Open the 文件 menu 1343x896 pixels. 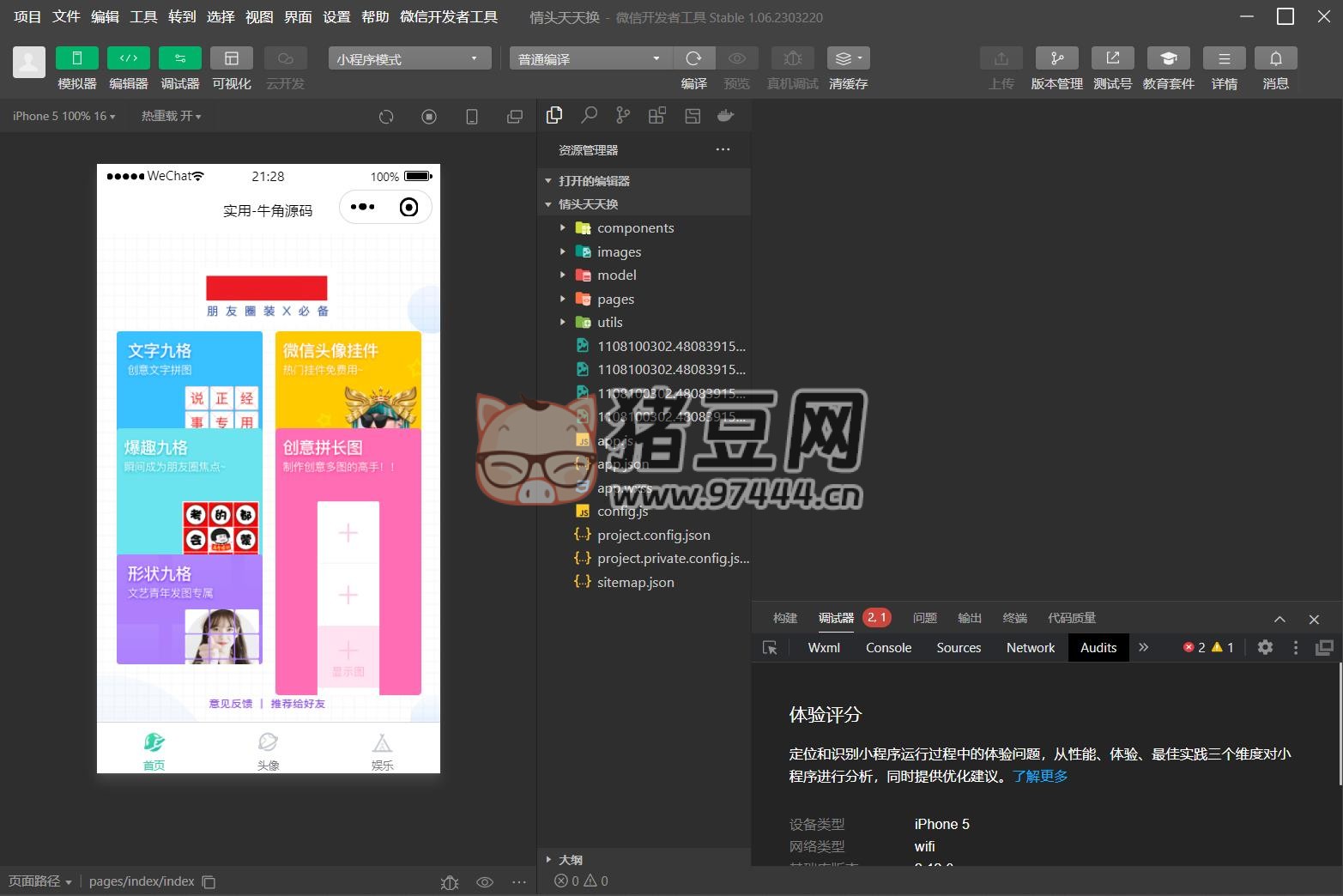66,16
